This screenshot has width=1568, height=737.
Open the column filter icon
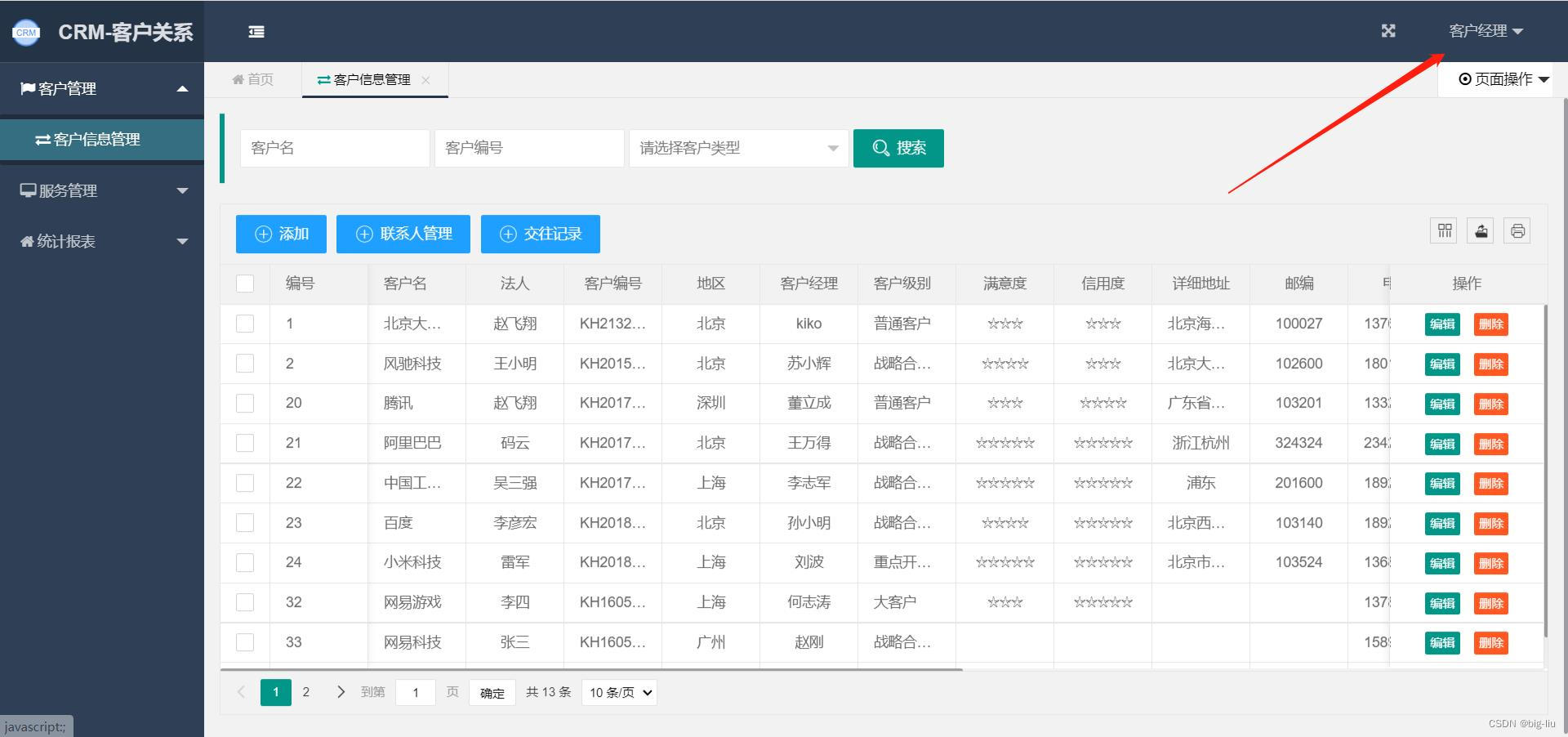pos(1445,231)
